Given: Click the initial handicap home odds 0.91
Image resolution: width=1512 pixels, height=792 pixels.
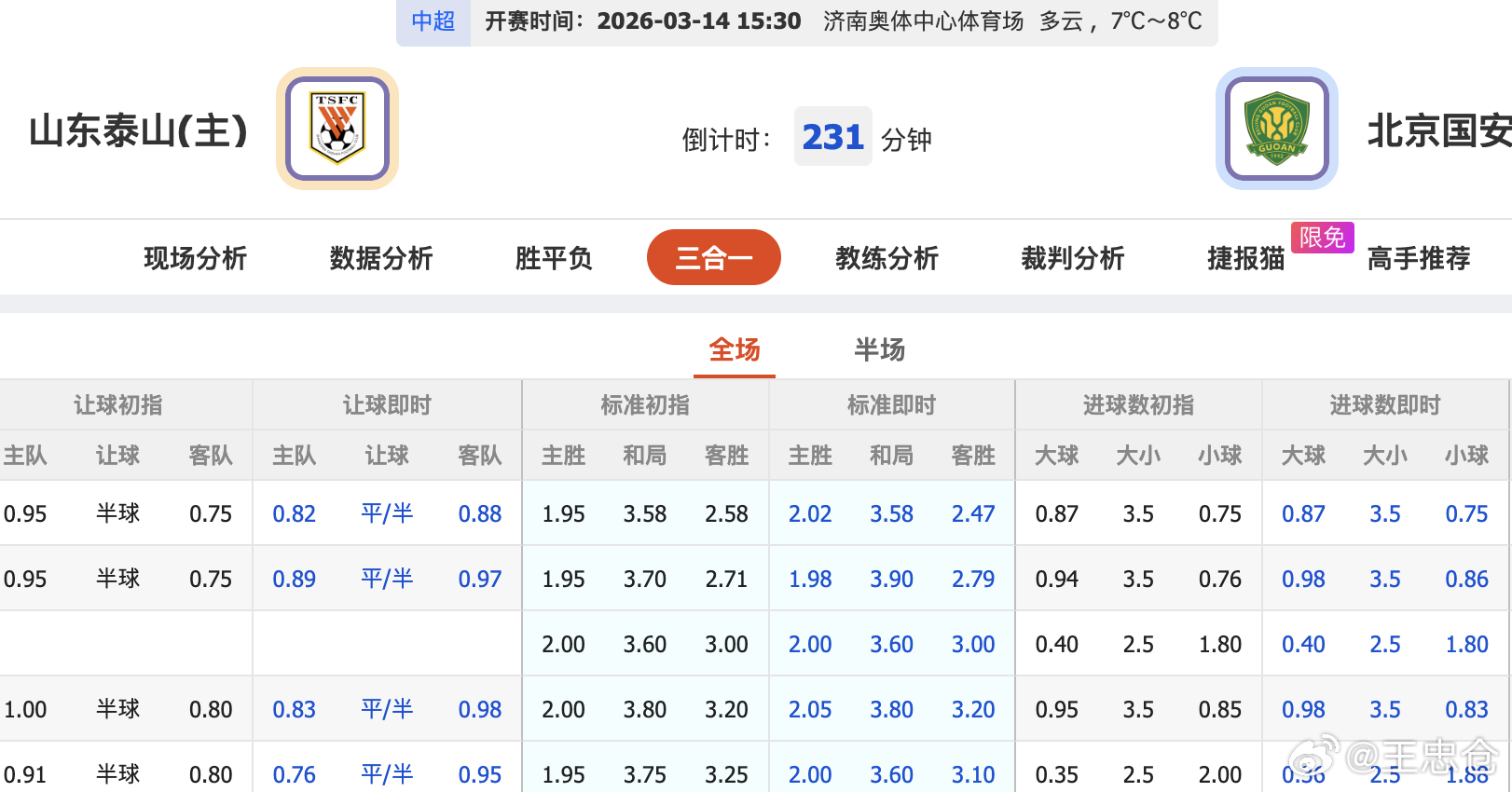Looking at the screenshot, I should point(25,775).
